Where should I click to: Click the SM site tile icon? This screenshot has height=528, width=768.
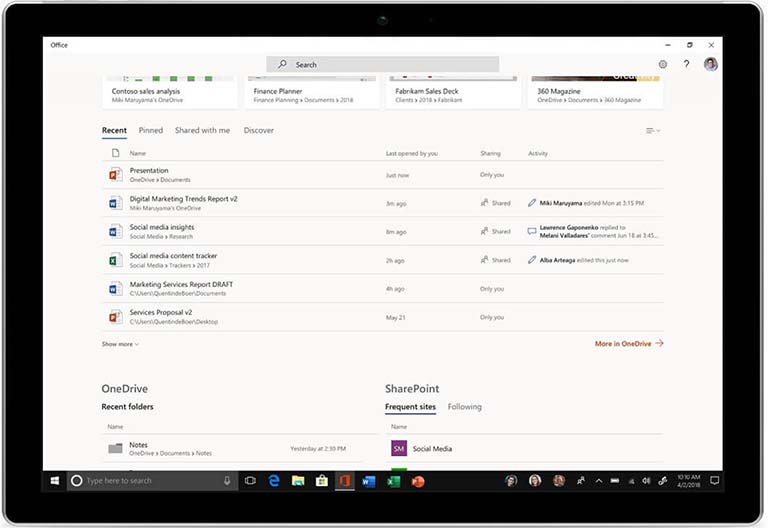tap(399, 448)
